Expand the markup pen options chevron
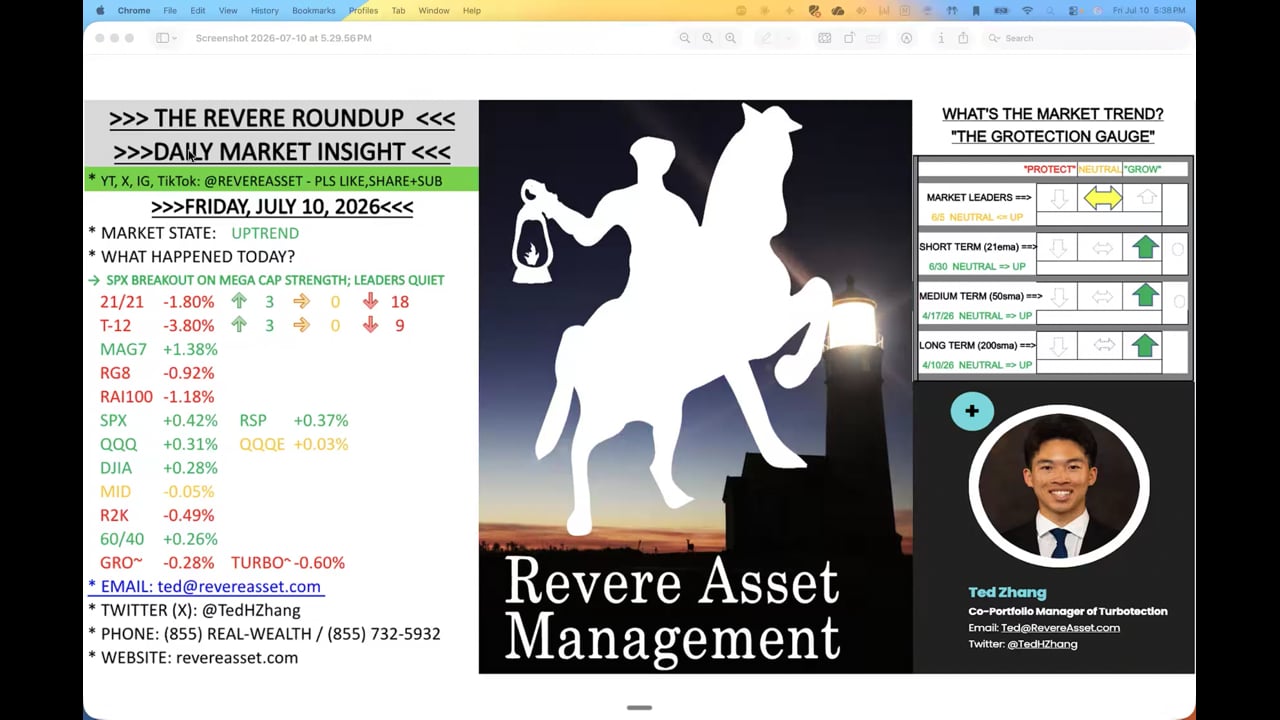Screen dimensions: 1280x720 789,38
